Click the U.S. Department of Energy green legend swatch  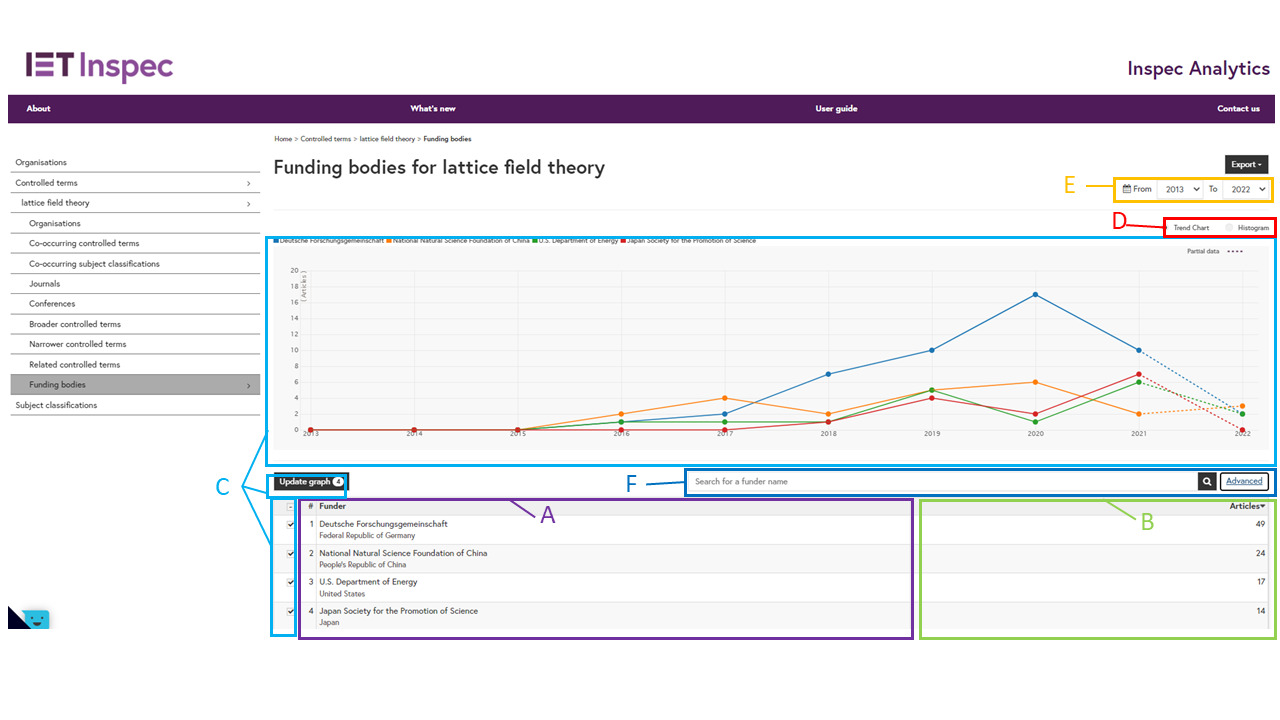point(536,241)
